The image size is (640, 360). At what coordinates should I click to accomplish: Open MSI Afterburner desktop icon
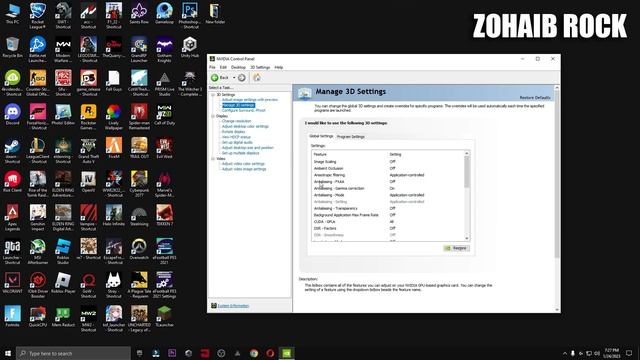pos(38,251)
